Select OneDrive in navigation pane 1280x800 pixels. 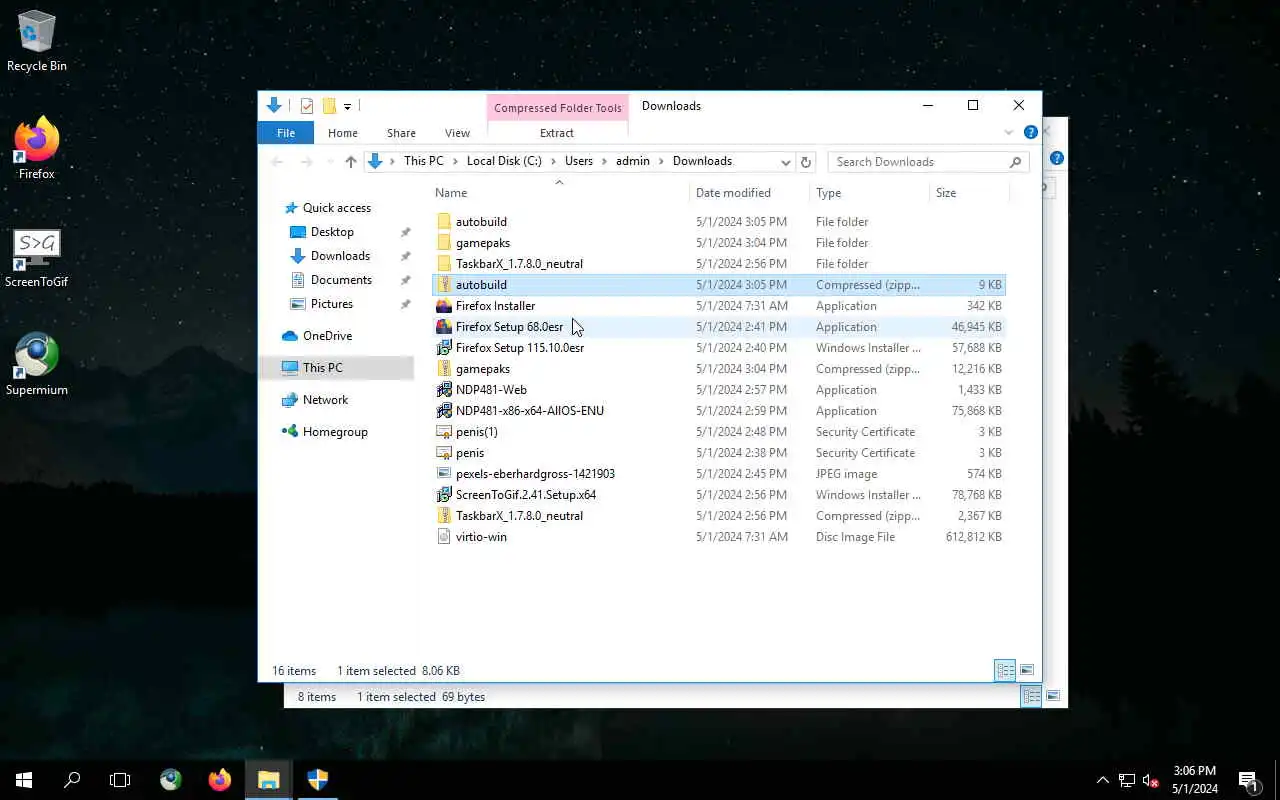point(327,336)
